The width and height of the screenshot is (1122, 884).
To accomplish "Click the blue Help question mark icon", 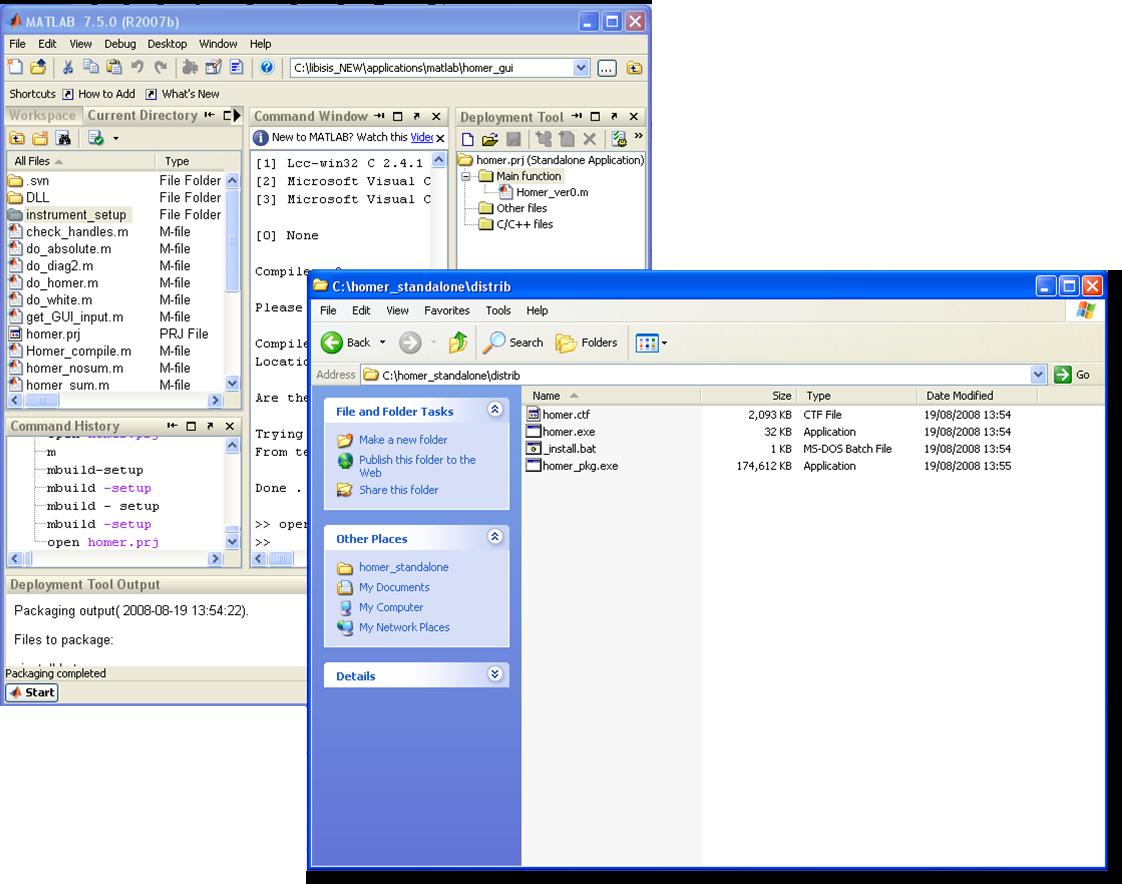I will click(267, 68).
